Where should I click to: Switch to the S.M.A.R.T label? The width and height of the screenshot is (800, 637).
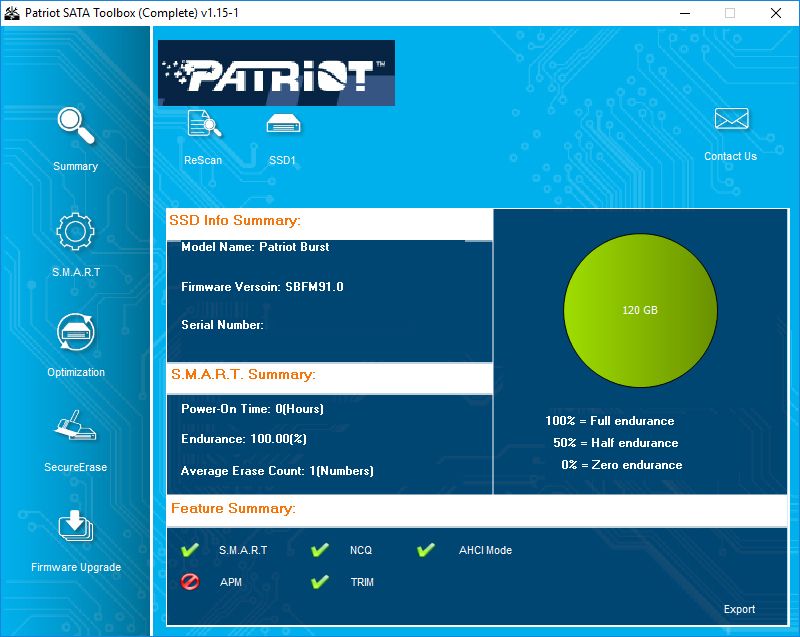pyautogui.click(x=76, y=272)
